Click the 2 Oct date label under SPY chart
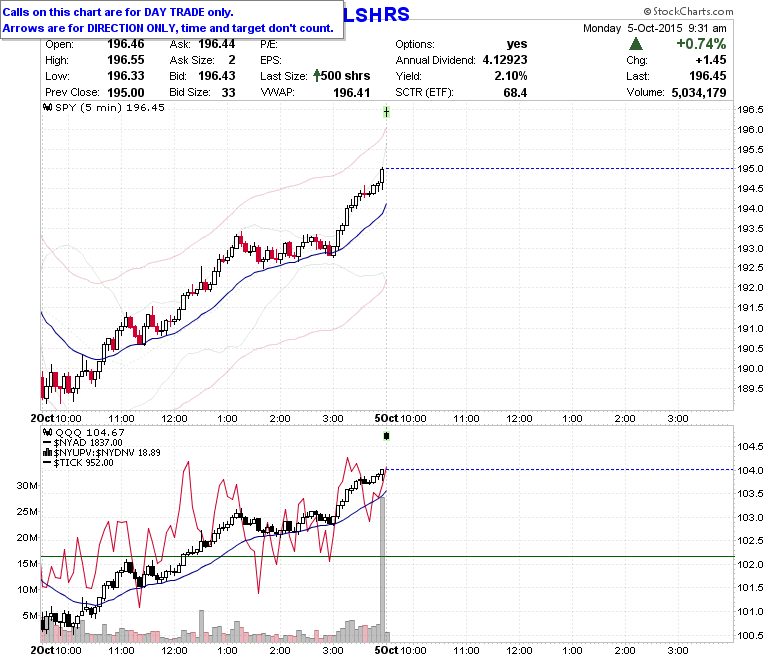Viewport: 780px width, 659px height. tap(42, 418)
